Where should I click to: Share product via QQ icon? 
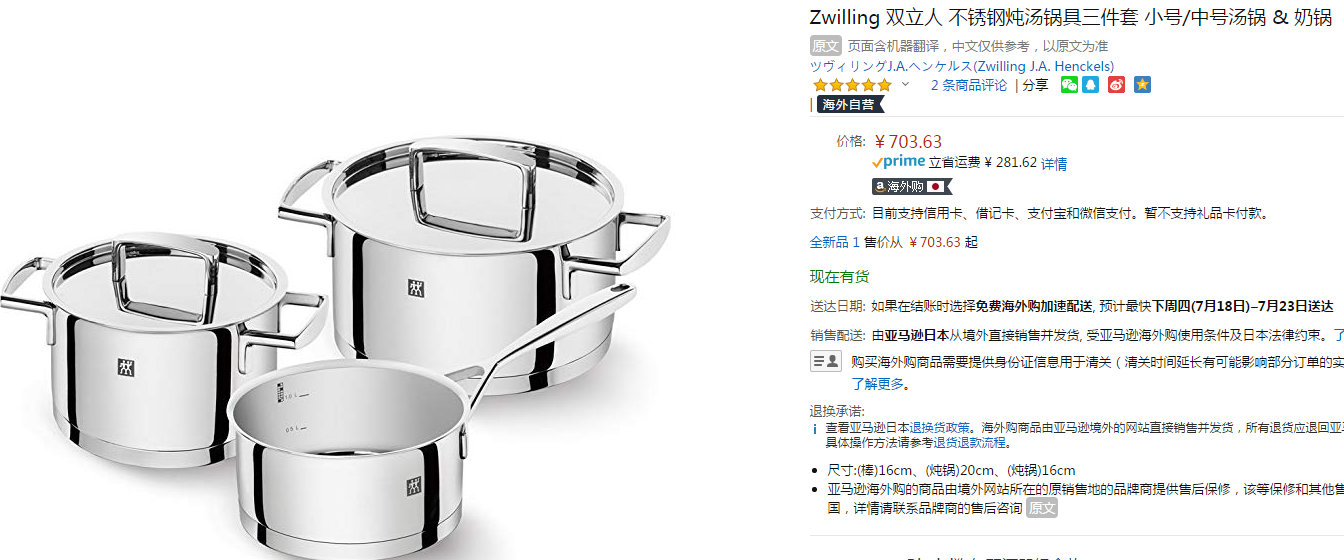[1091, 85]
